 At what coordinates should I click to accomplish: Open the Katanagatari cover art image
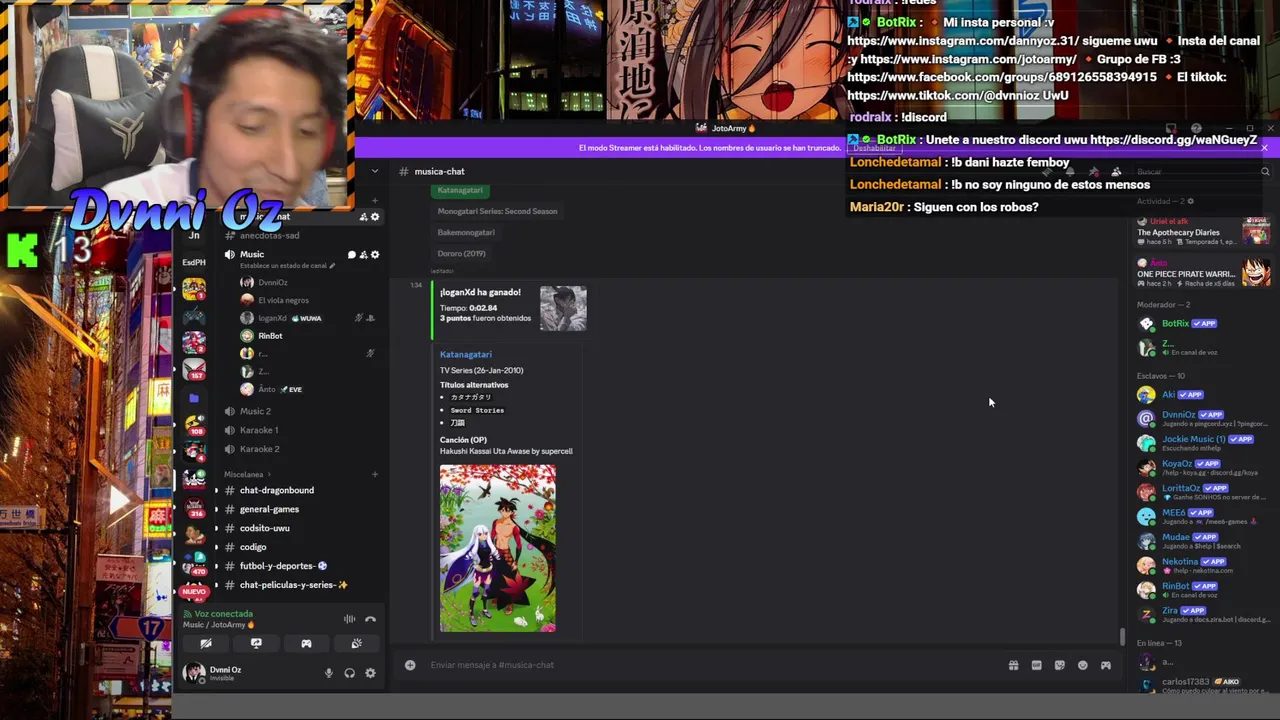point(498,548)
